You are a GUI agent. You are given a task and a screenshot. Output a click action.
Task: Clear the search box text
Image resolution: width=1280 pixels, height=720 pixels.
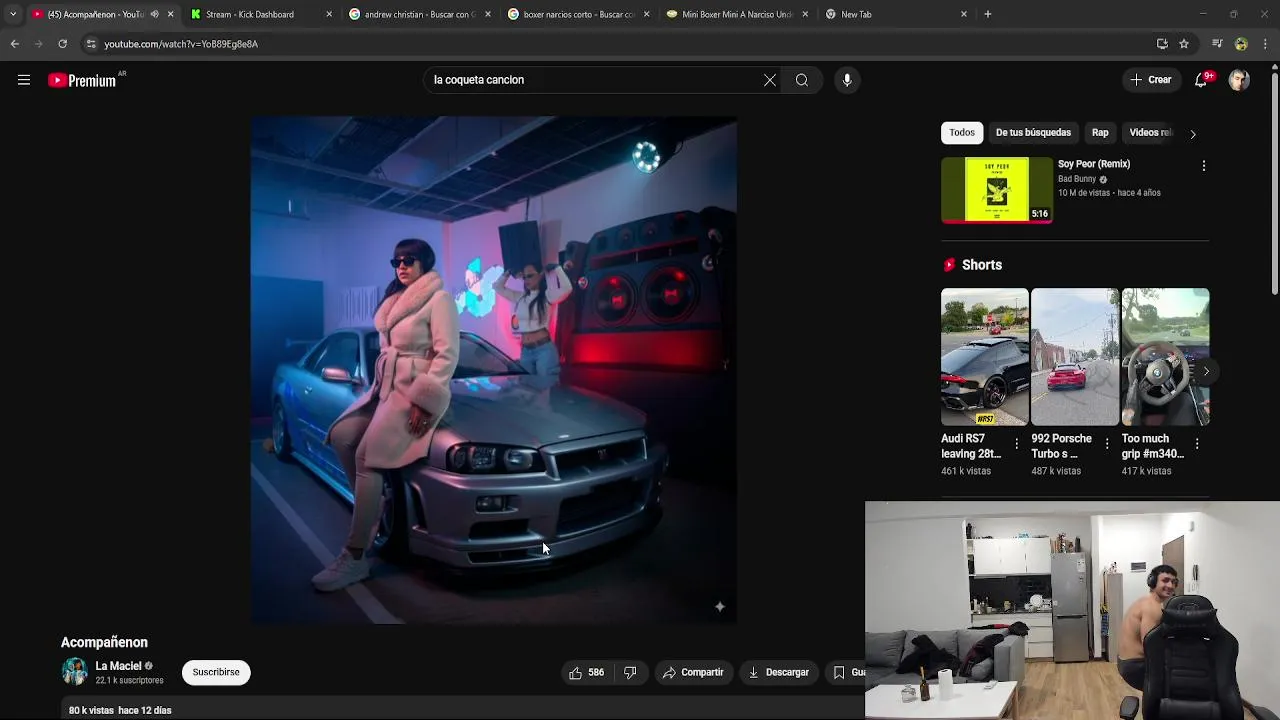[770, 80]
